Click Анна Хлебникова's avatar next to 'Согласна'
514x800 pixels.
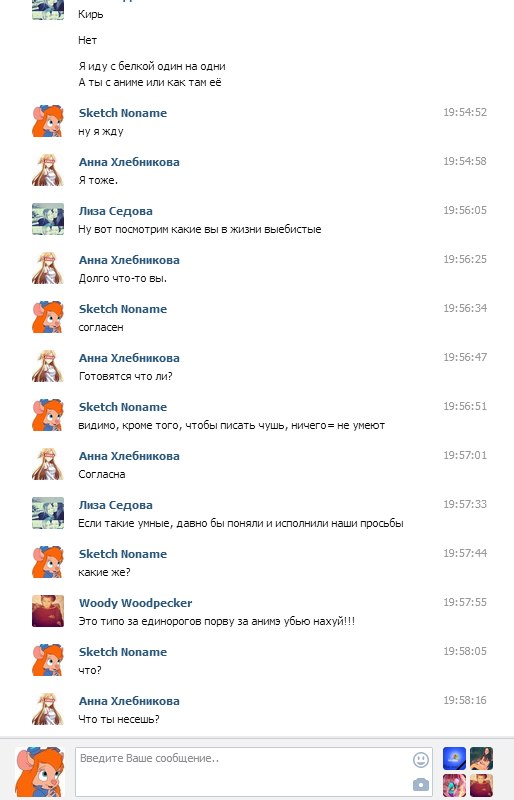[x=48, y=464]
